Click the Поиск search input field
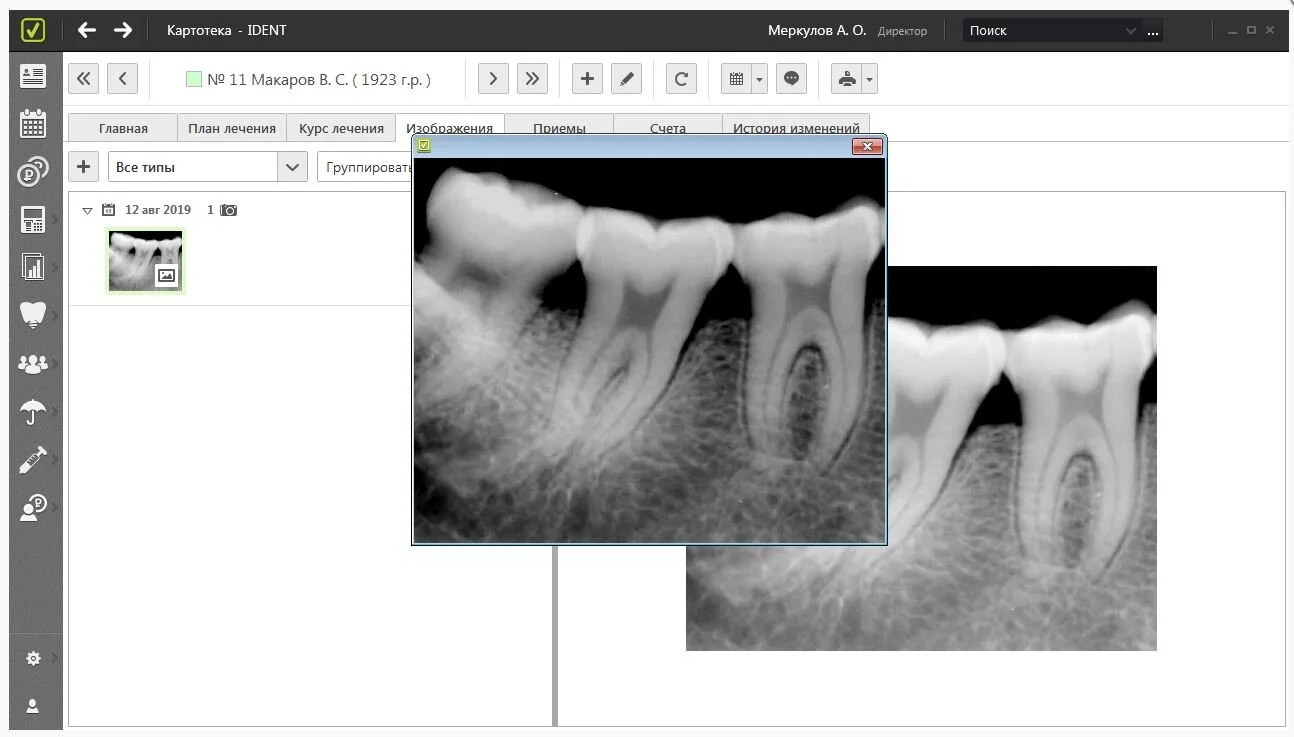 coord(1045,31)
